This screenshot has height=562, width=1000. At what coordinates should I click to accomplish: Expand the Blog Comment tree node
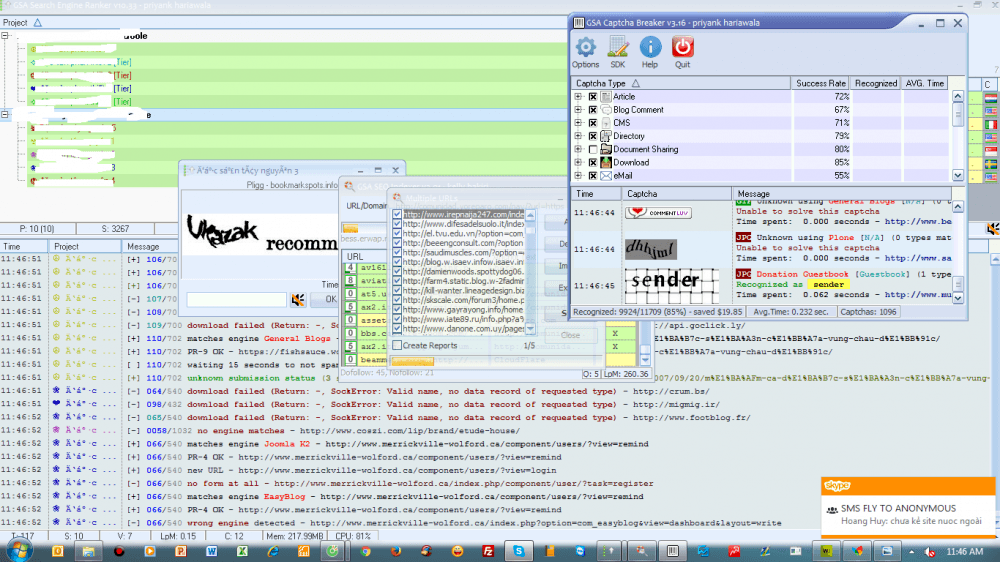point(578,110)
